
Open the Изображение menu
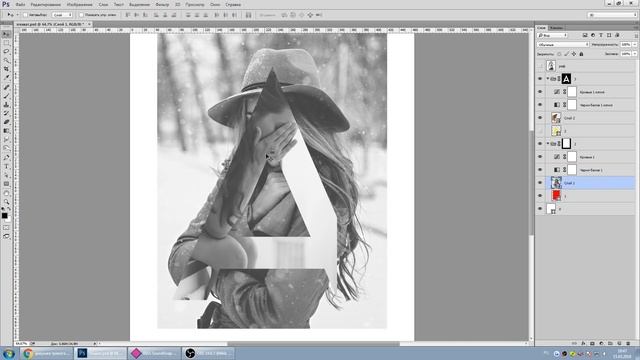(x=80, y=4)
